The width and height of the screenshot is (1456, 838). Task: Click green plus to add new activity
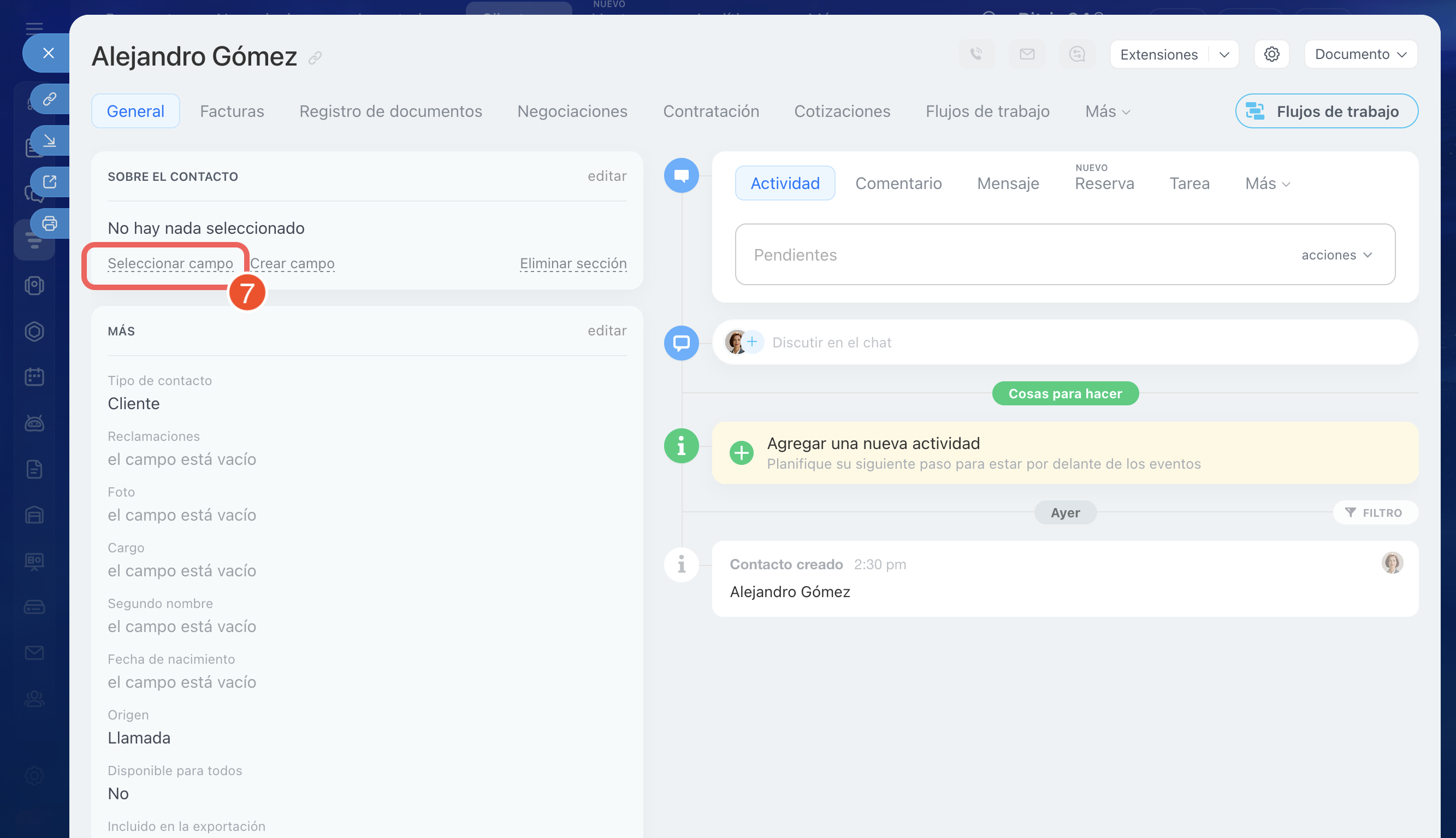click(x=742, y=453)
